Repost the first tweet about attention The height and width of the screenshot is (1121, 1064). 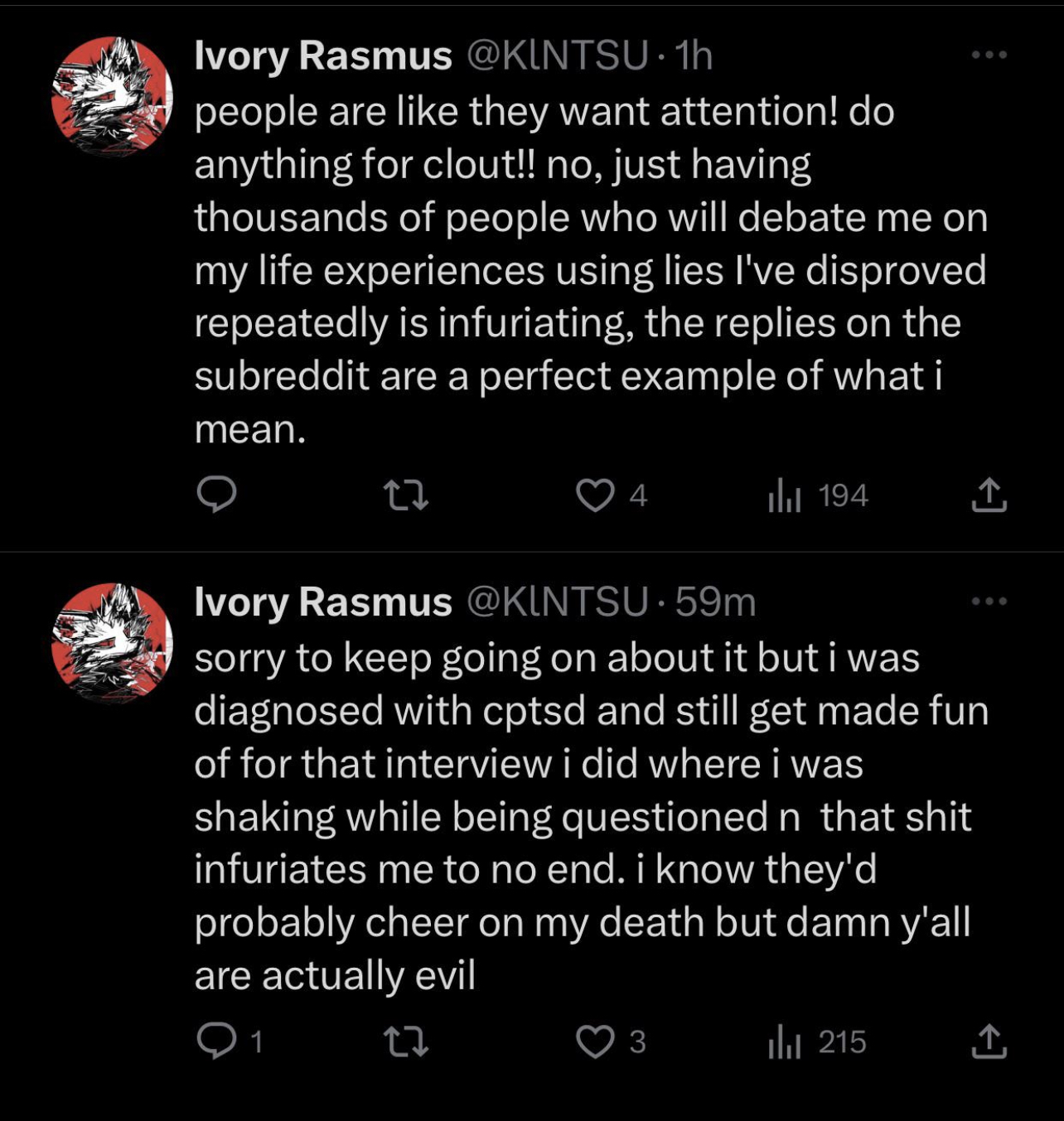click(407, 495)
